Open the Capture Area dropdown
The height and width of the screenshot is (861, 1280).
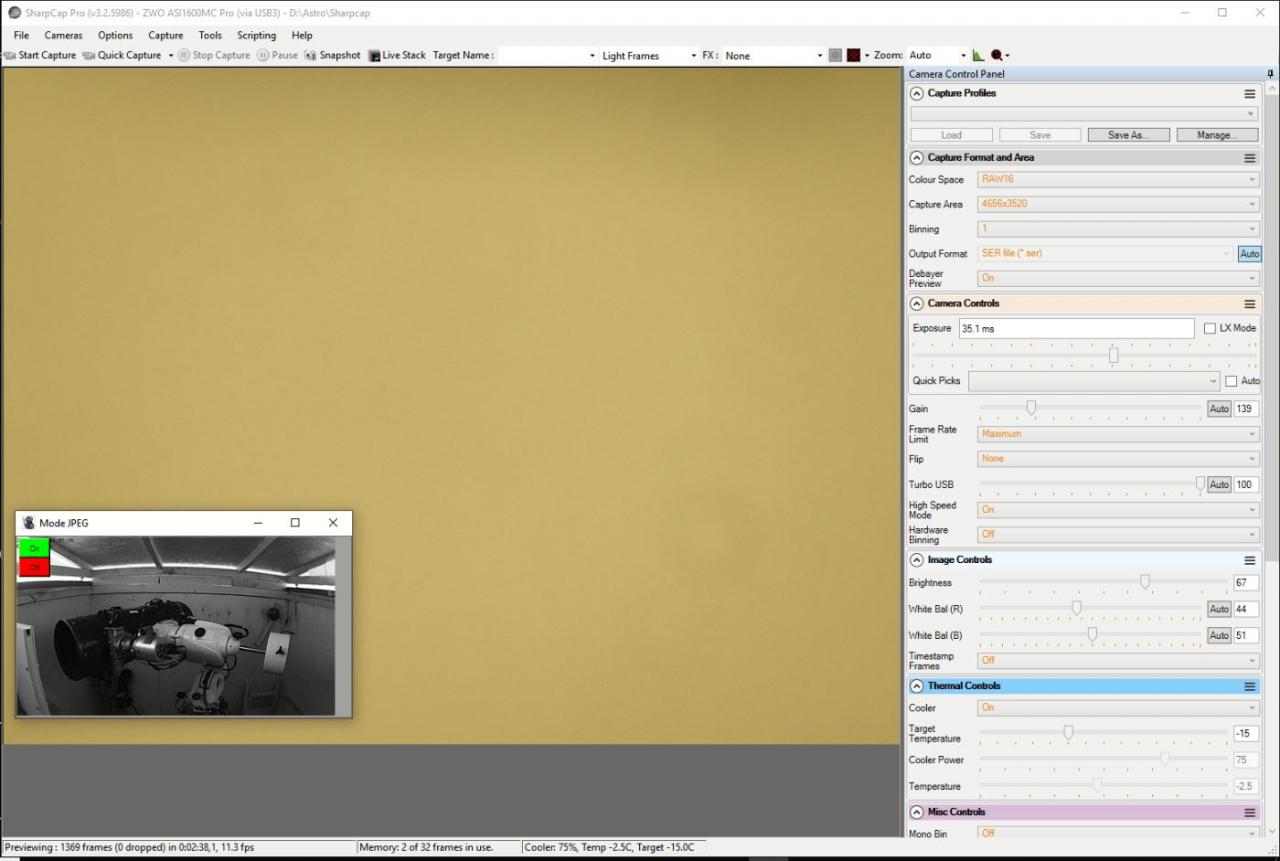point(1118,204)
